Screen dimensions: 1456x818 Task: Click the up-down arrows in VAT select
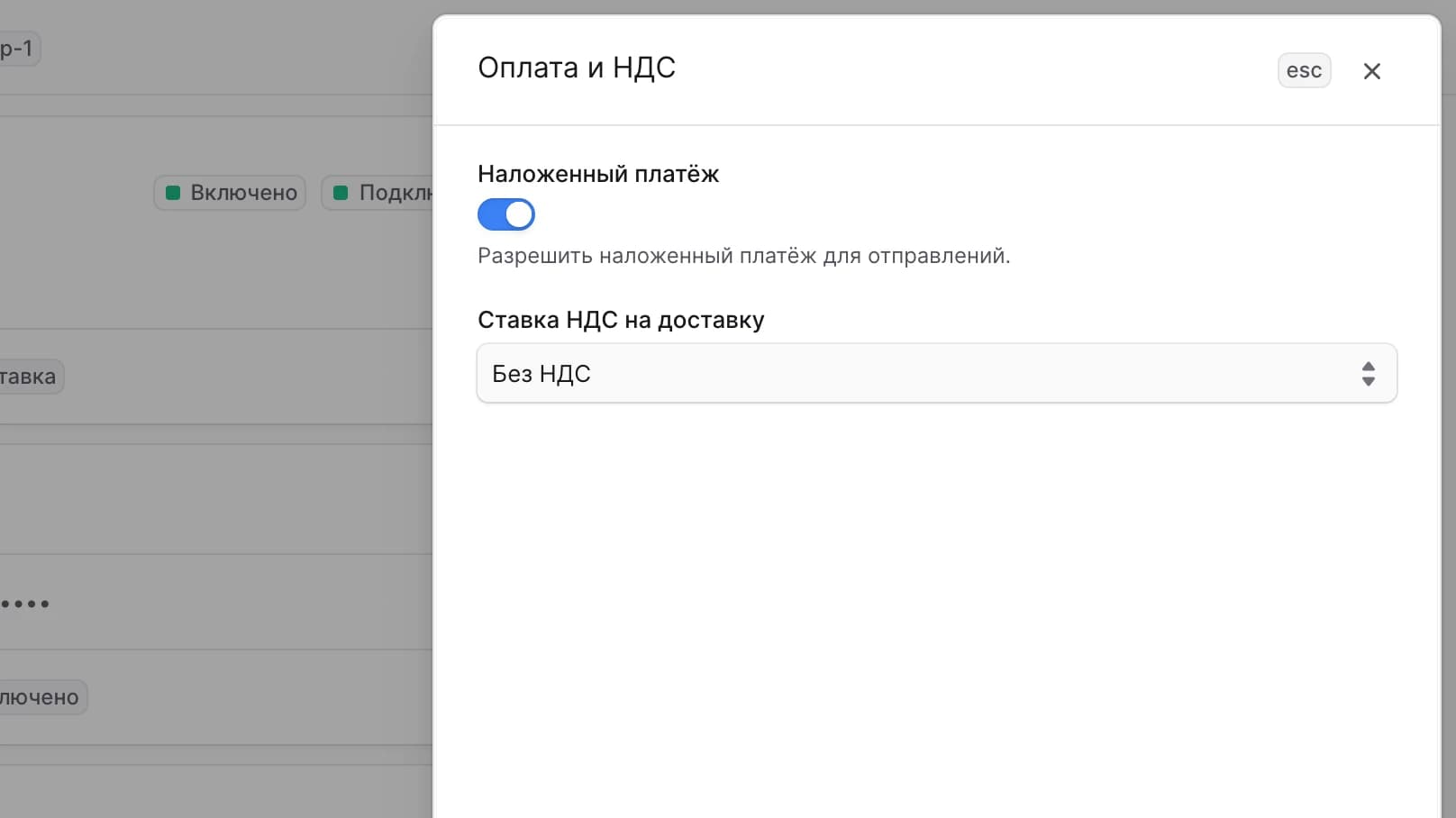[1368, 374]
